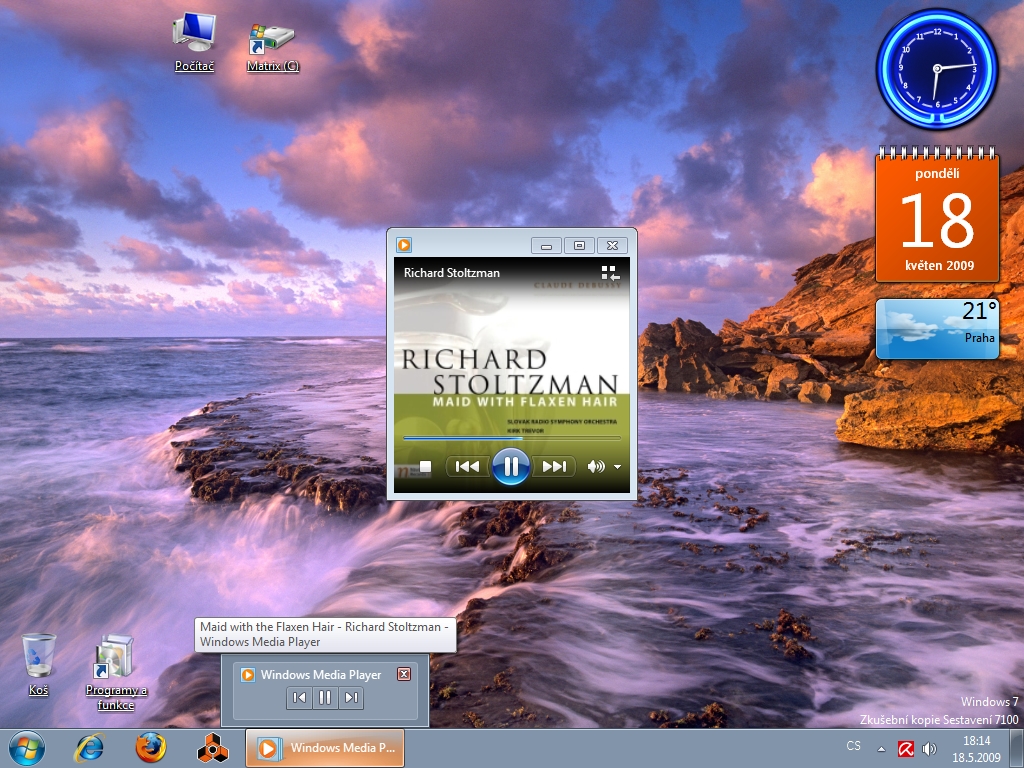The height and width of the screenshot is (768, 1024).
Task: Select the Koš recycle bin icon
Action: (39, 664)
